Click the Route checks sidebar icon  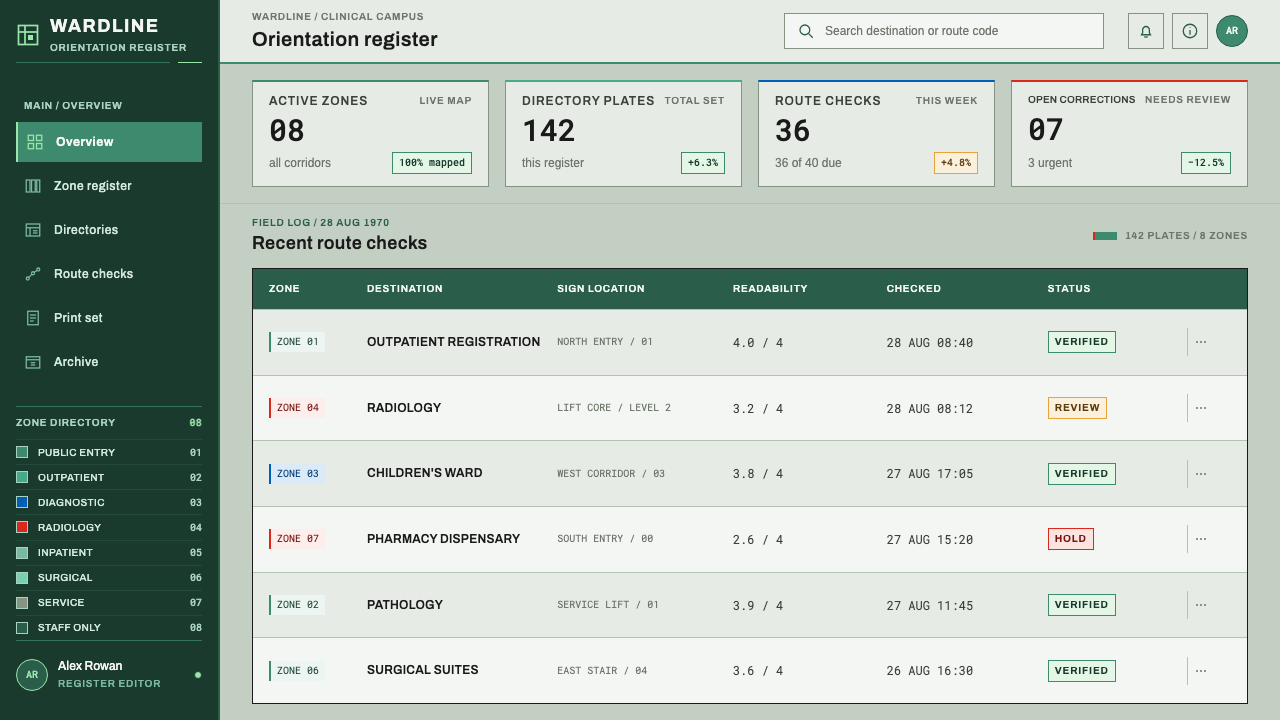33,274
